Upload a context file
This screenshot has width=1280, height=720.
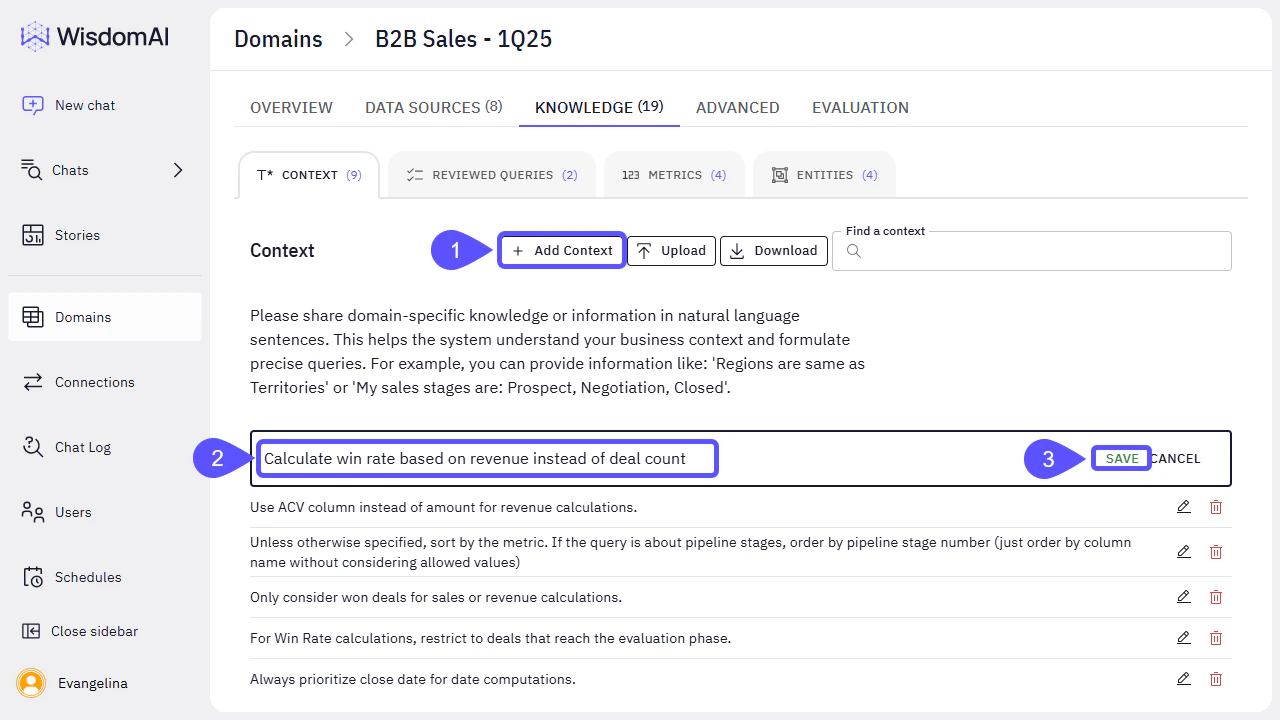pos(671,250)
